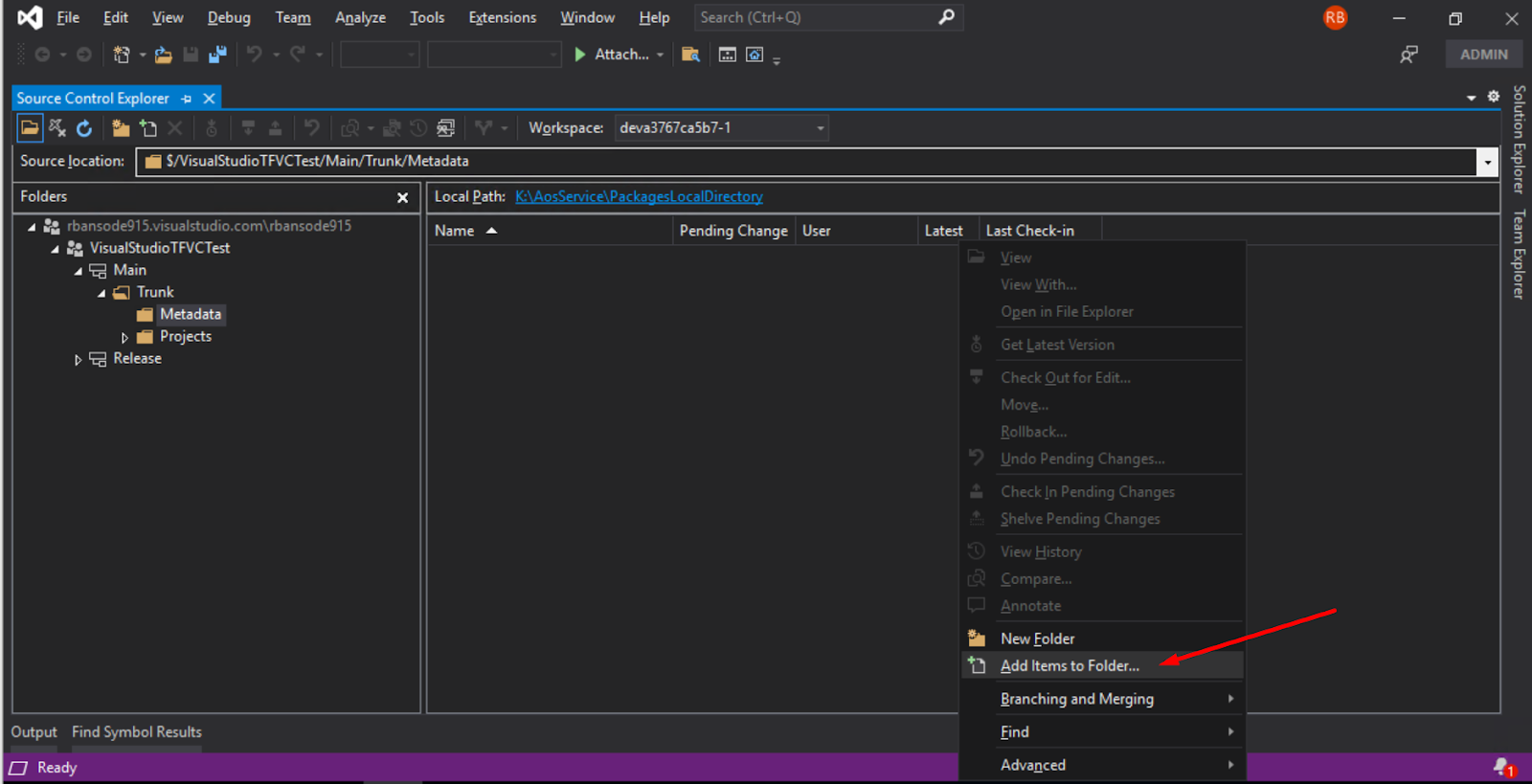Click the Send Feedback icon
This screenshot has width=1532, height=784.
point(1408,55)
